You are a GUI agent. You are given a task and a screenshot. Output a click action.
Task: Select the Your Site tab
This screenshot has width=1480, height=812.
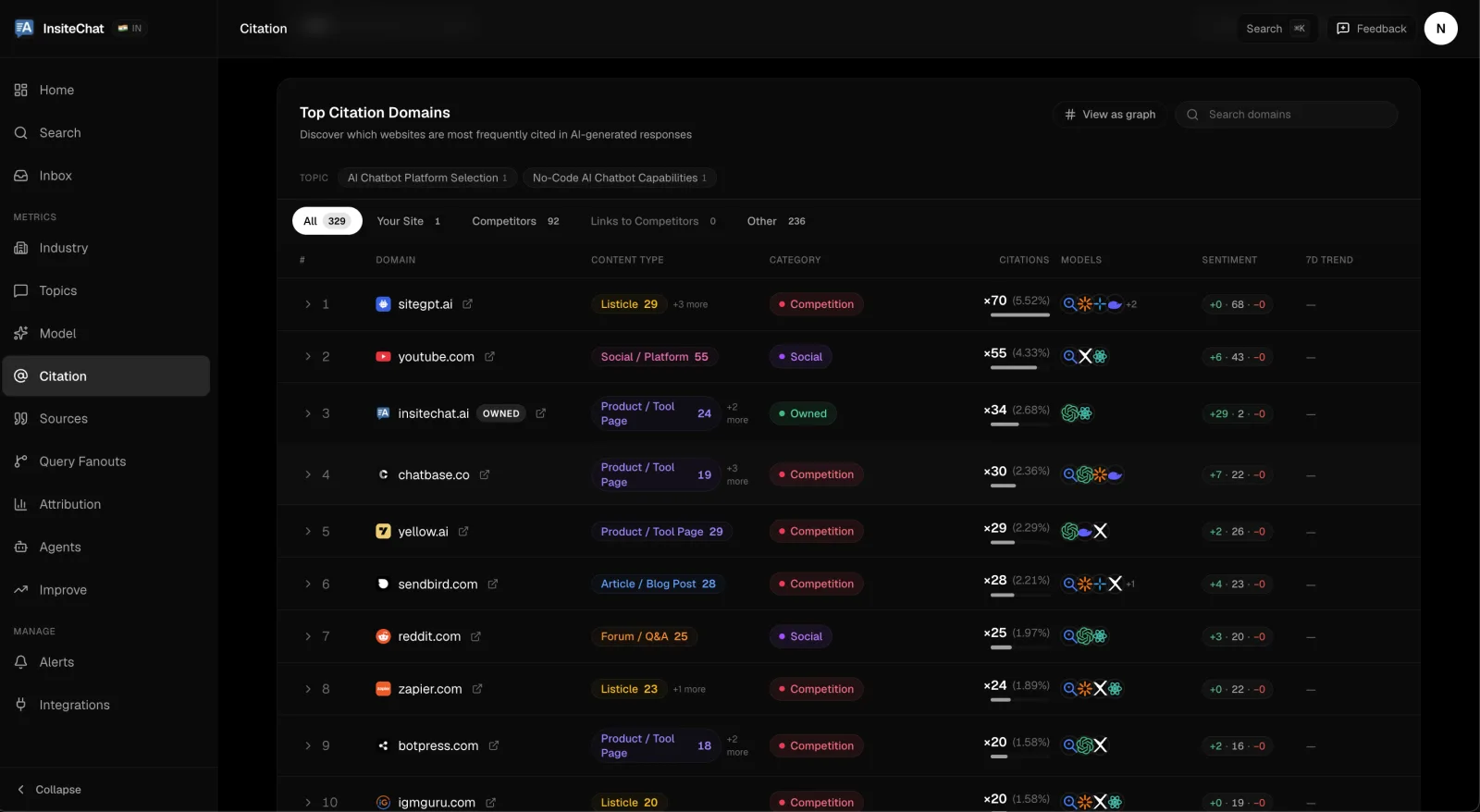(x=409, y=221)
